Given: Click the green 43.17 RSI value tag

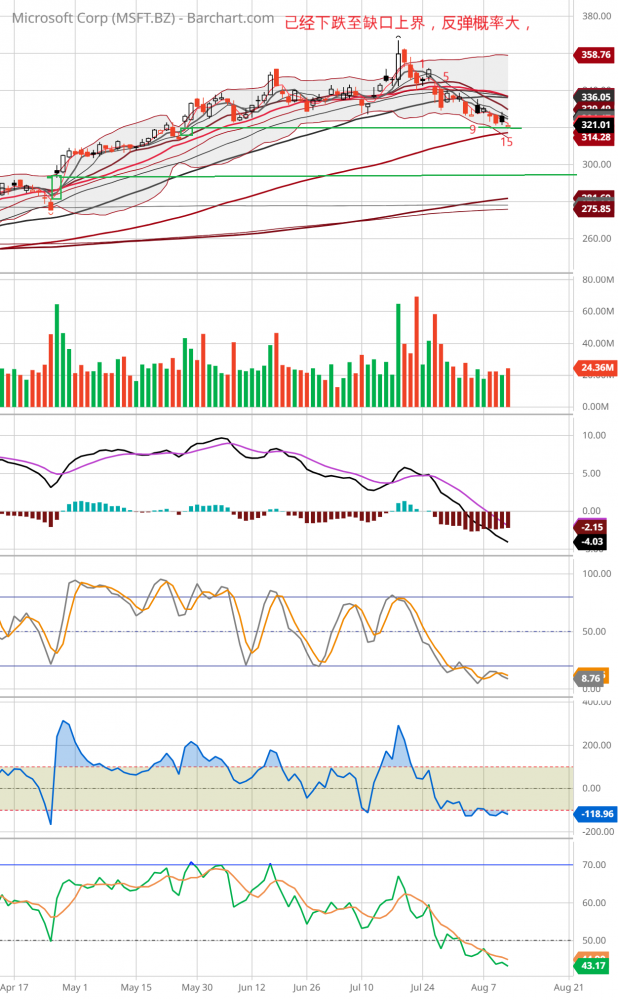Looking at the screenshot, I should coord(595,965).
